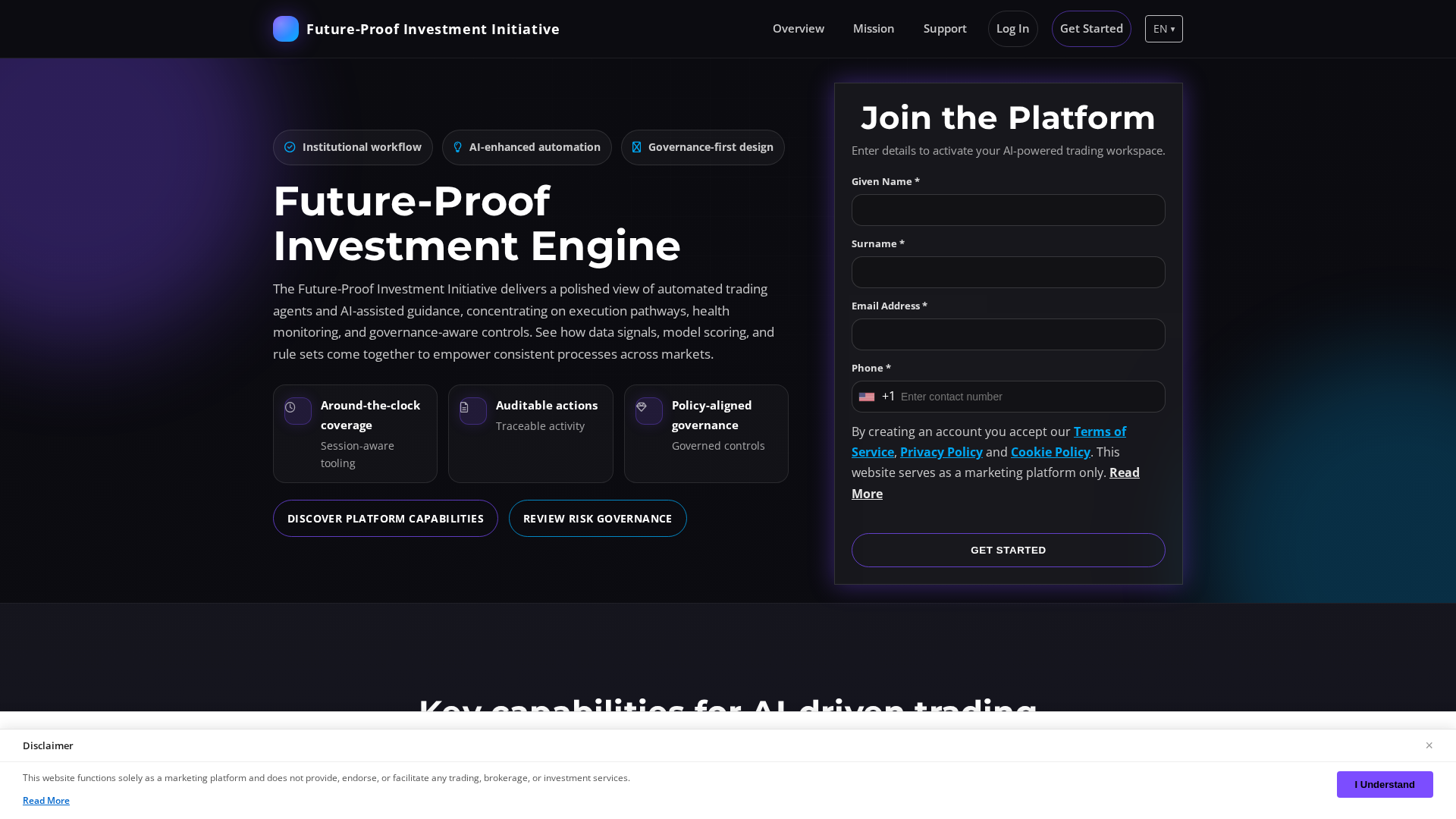Click the 'Governed controls' text

click(718, 446)
